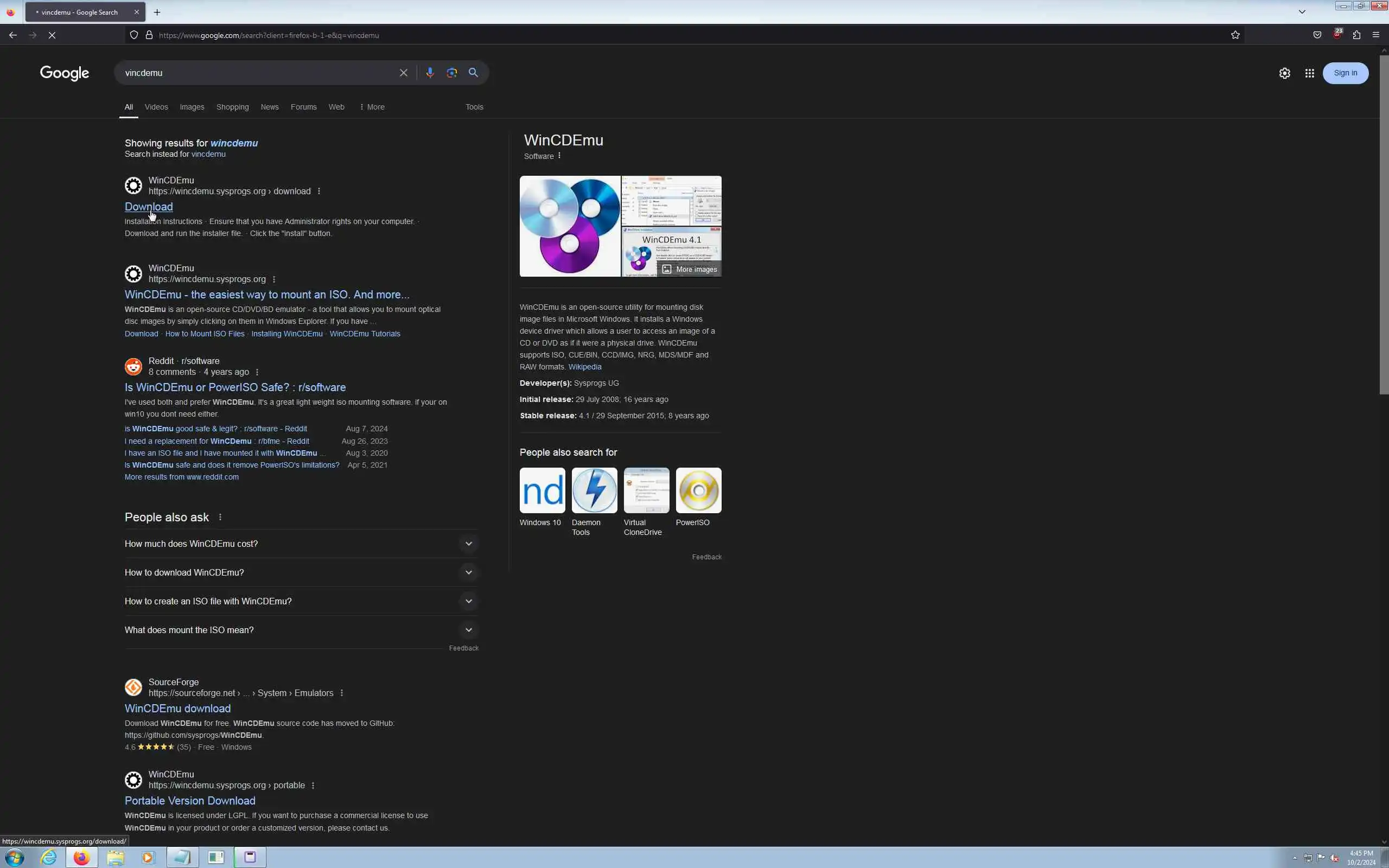
Task: Stop loading the page
Action: click(52, 35)
